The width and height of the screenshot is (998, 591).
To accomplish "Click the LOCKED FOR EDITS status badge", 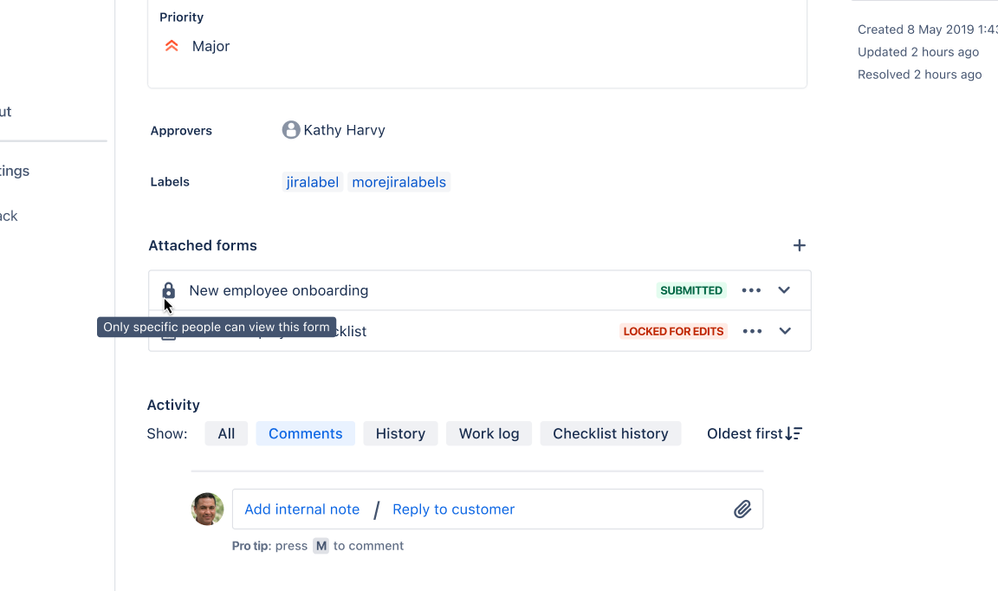I will click(673, 331).
